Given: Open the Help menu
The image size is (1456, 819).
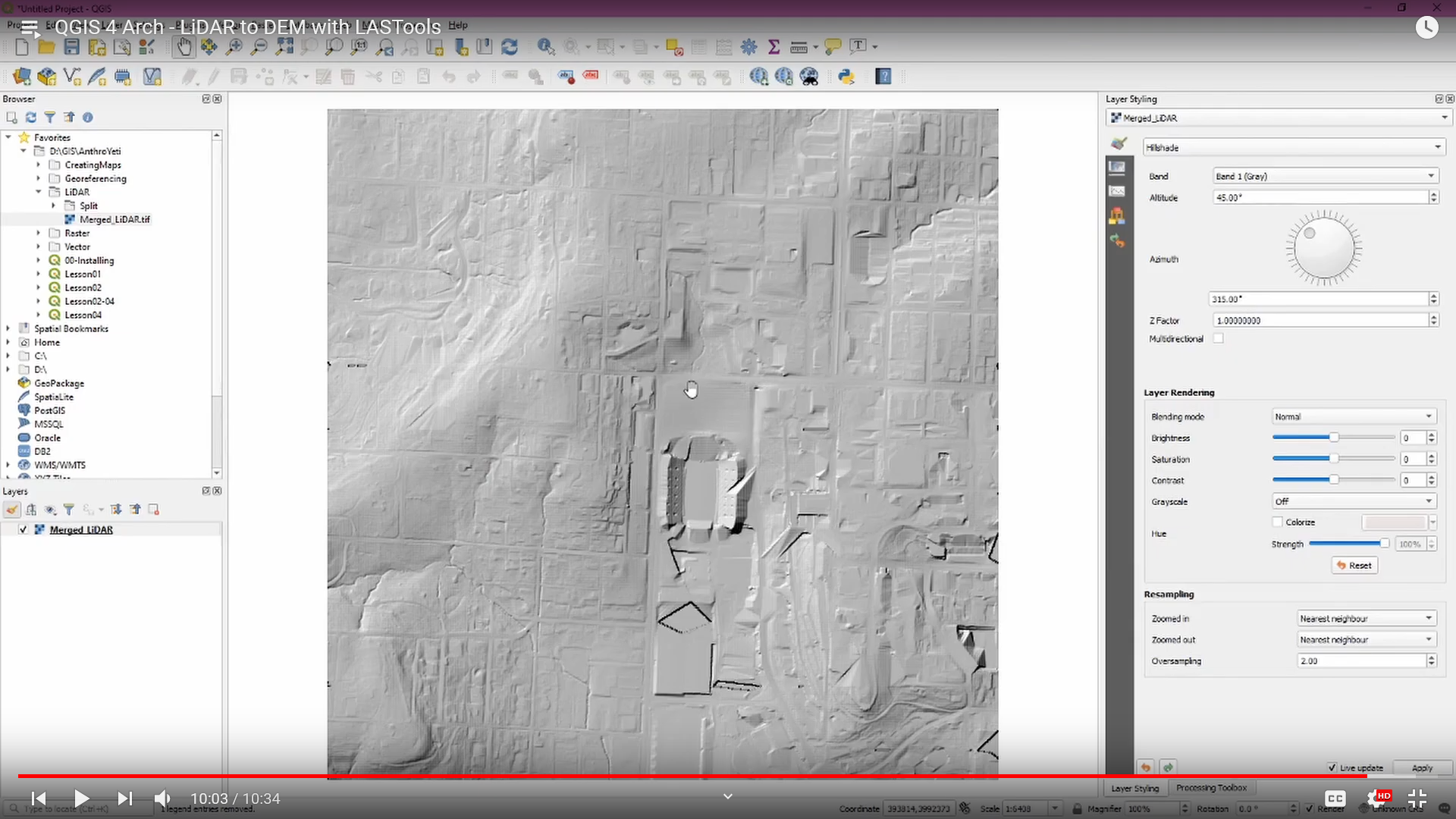Looking at the screenshot, I should [458, 25].
